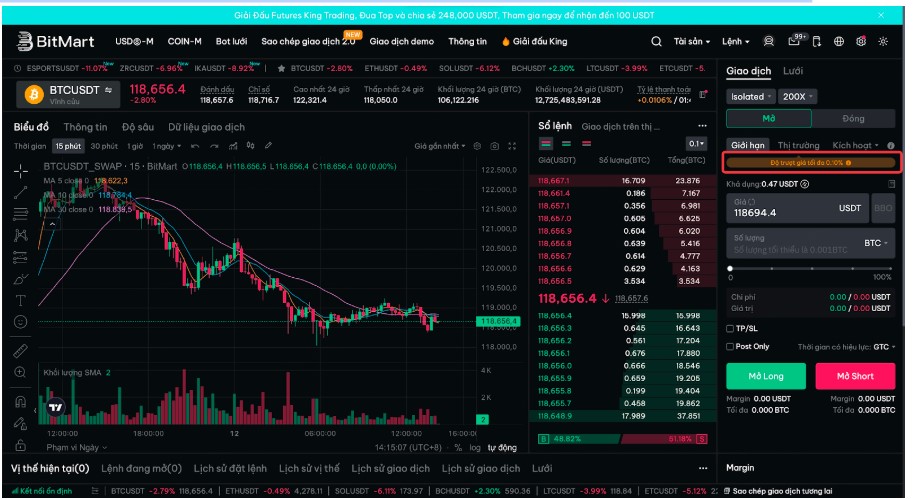Screen dimensions: 921x499
Task: Expand the Phạm vi Ngày date range
Action: pos(77,447)
